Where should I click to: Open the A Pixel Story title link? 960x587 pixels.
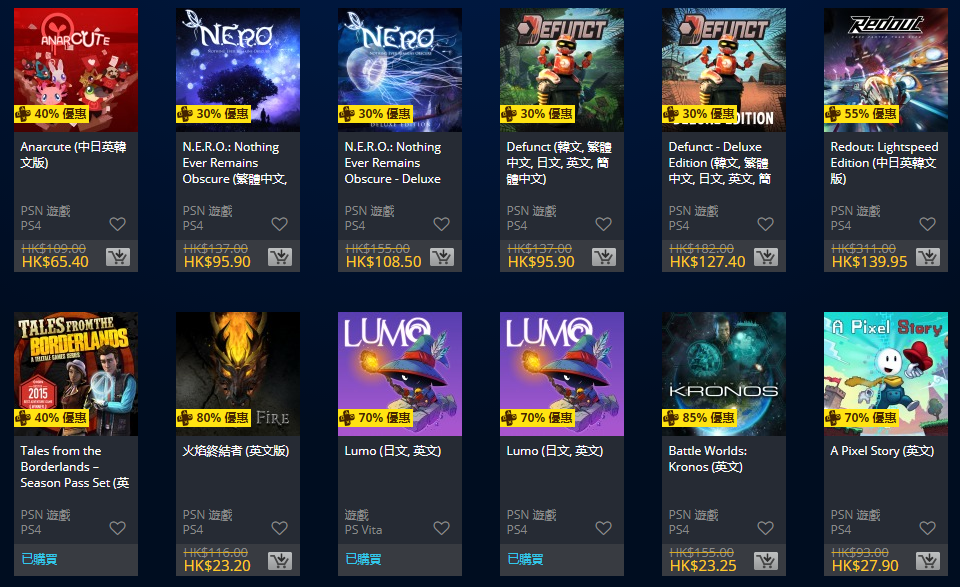point(882,451)
